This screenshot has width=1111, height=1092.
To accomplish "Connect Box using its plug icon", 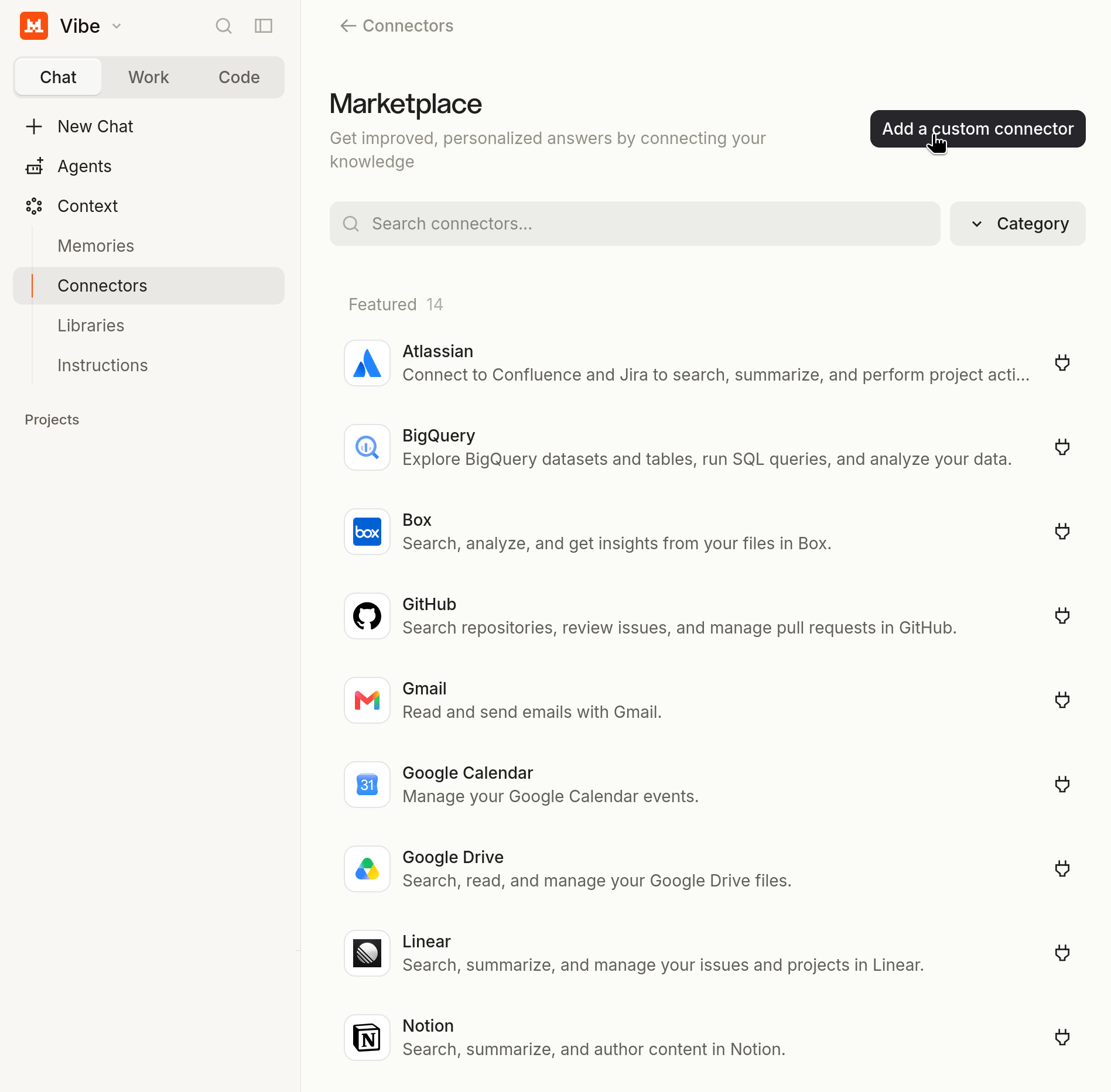I will tap(1062, 532).
